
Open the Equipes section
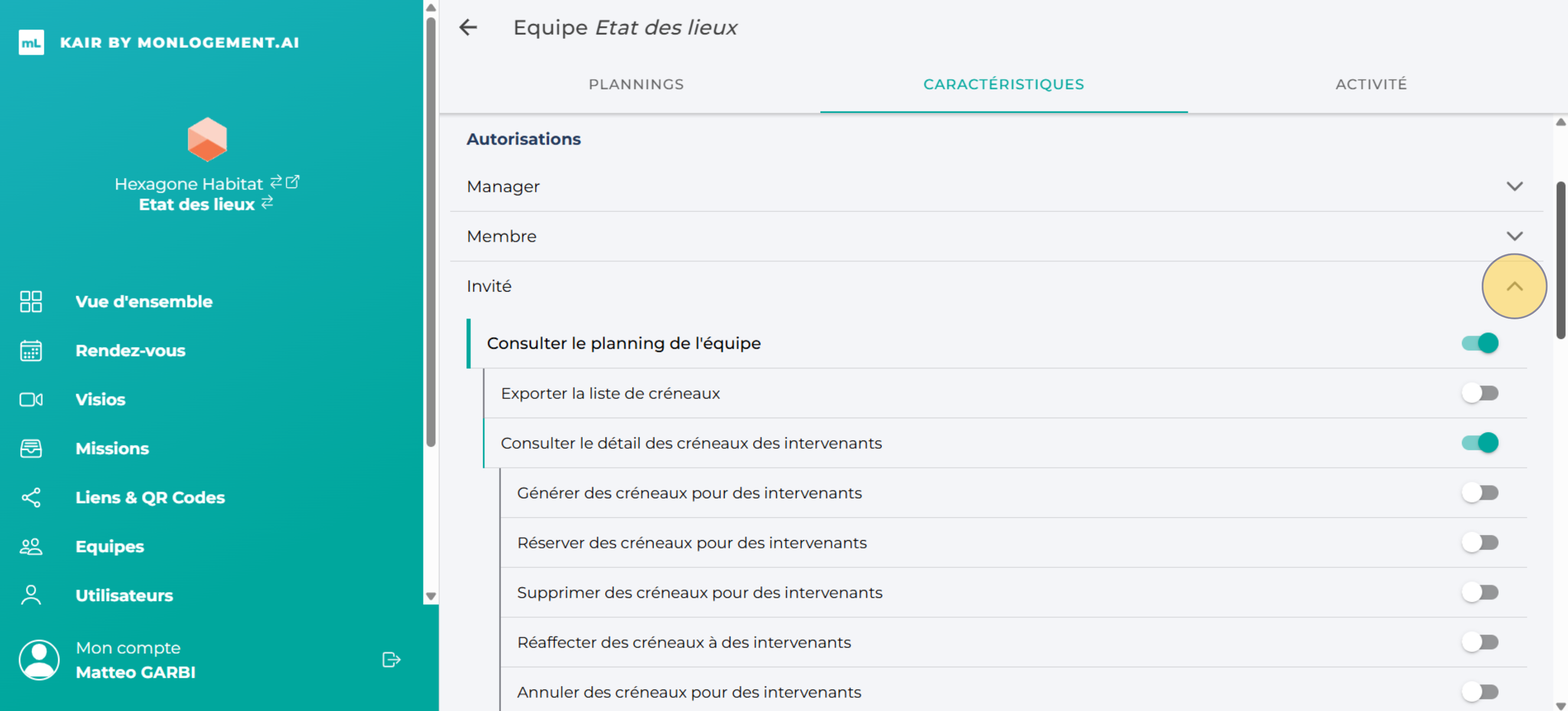click(109, 546)
